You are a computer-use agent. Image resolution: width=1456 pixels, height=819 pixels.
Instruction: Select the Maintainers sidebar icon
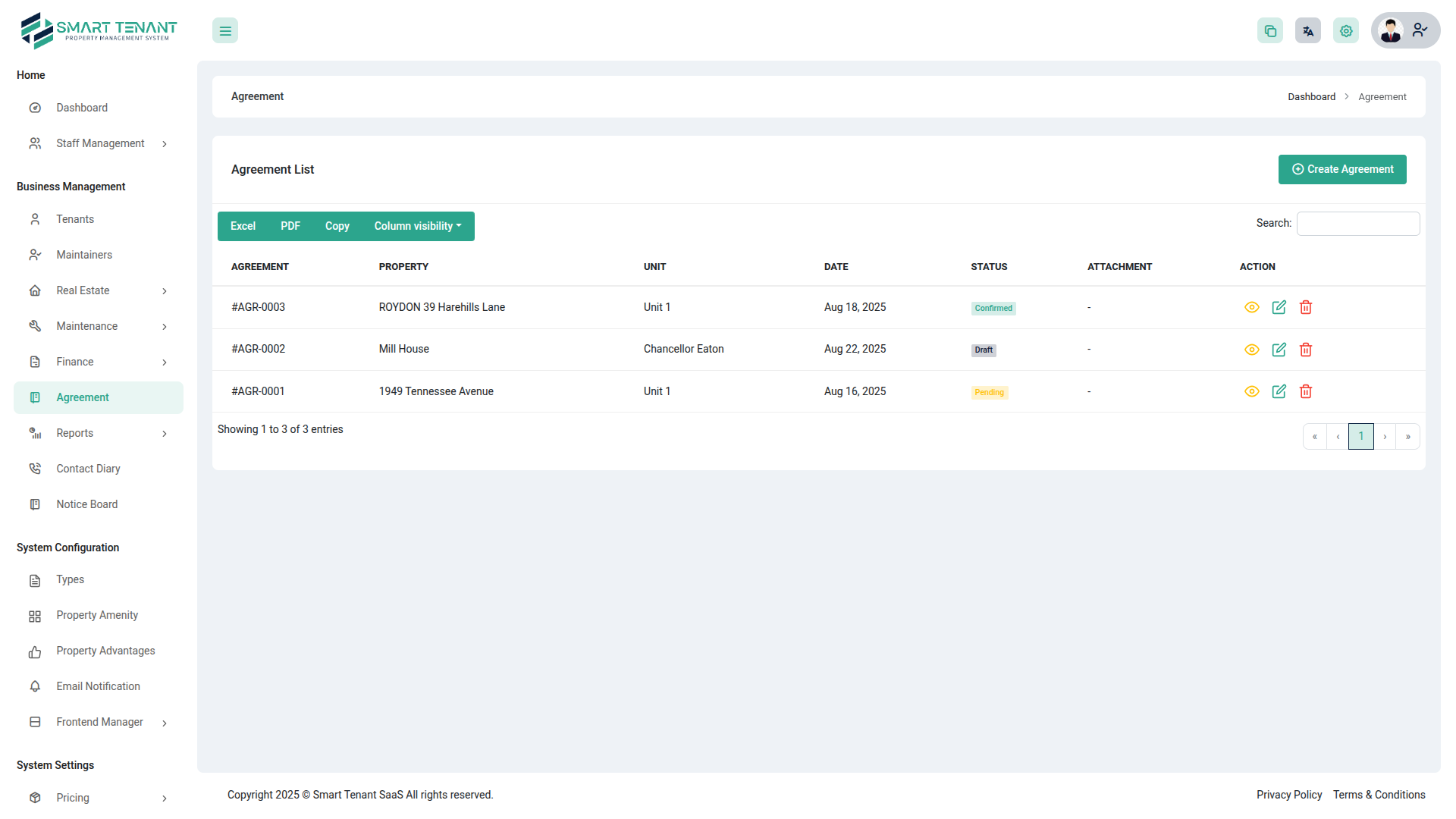point(35,255)
